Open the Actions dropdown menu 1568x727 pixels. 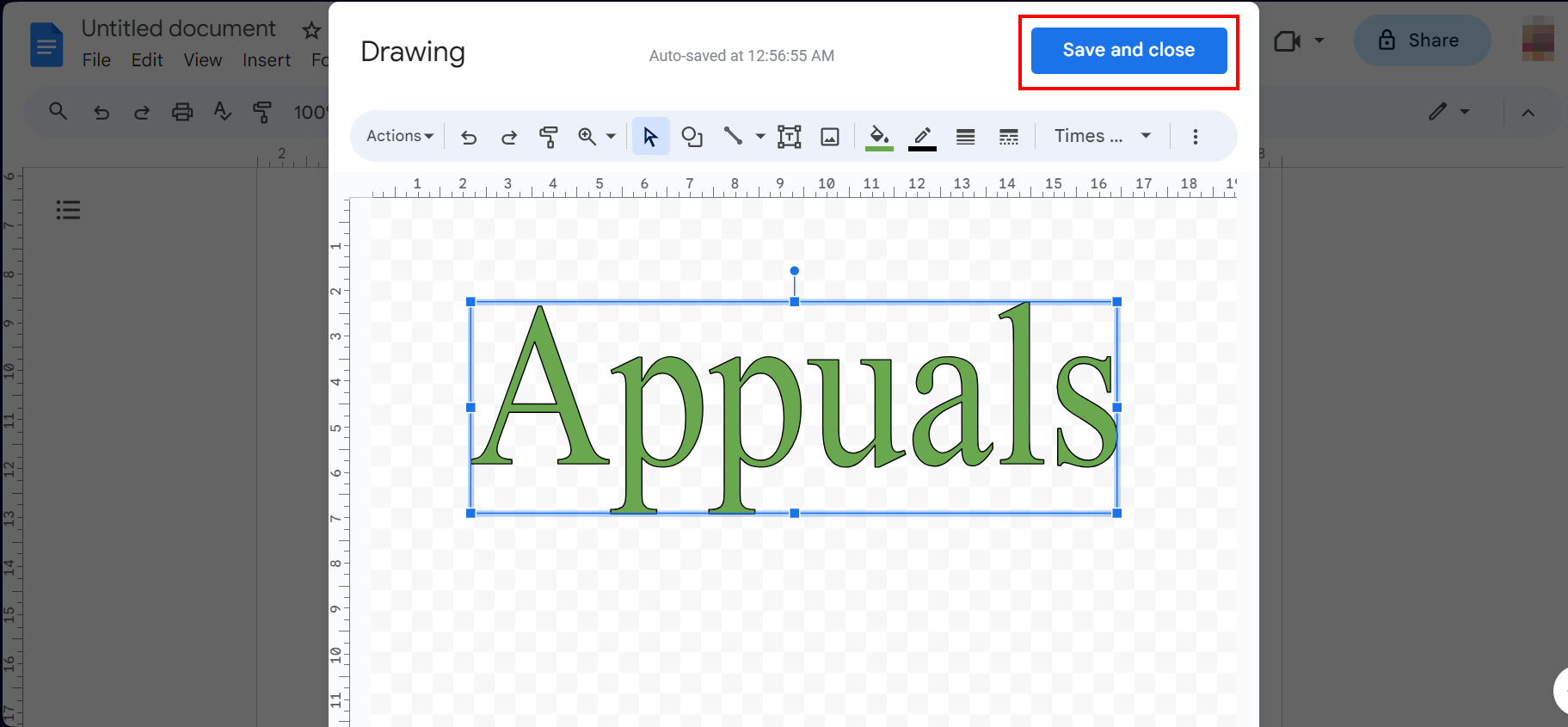pos(400,136)
